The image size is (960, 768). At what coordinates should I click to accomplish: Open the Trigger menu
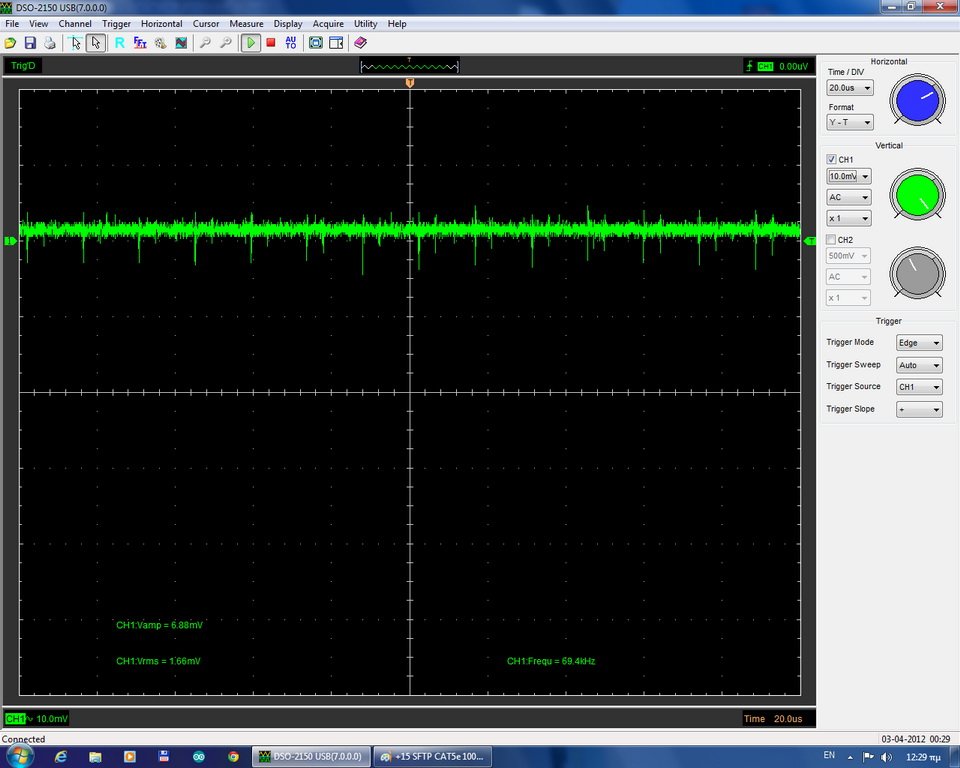tap(116, 23)
